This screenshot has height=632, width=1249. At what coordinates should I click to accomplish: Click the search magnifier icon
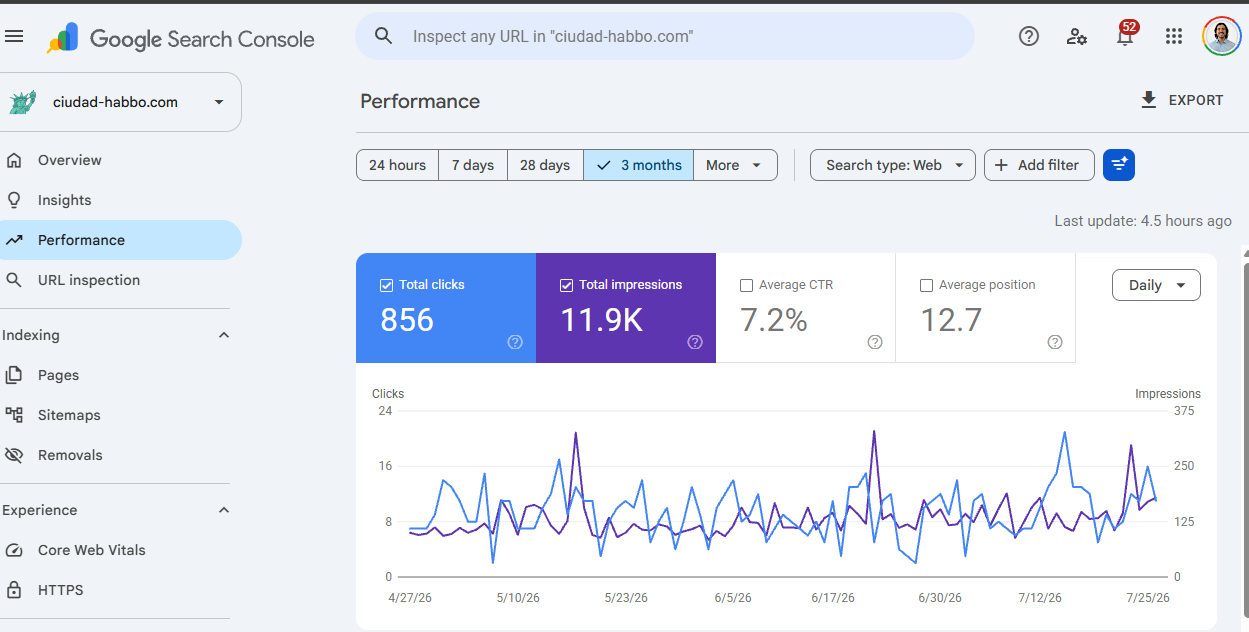(384, 36)
